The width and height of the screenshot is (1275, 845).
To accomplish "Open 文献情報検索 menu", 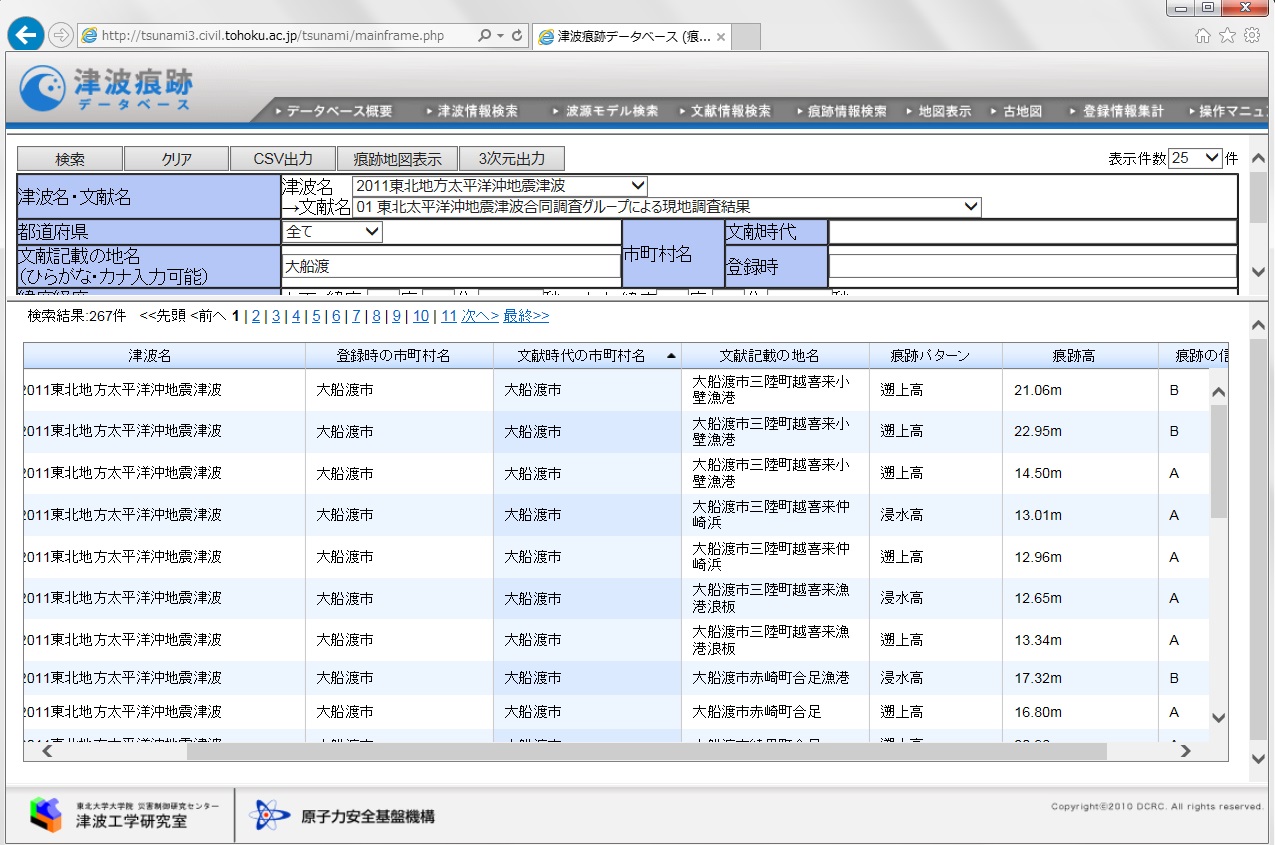I will (x=725, y=111).
